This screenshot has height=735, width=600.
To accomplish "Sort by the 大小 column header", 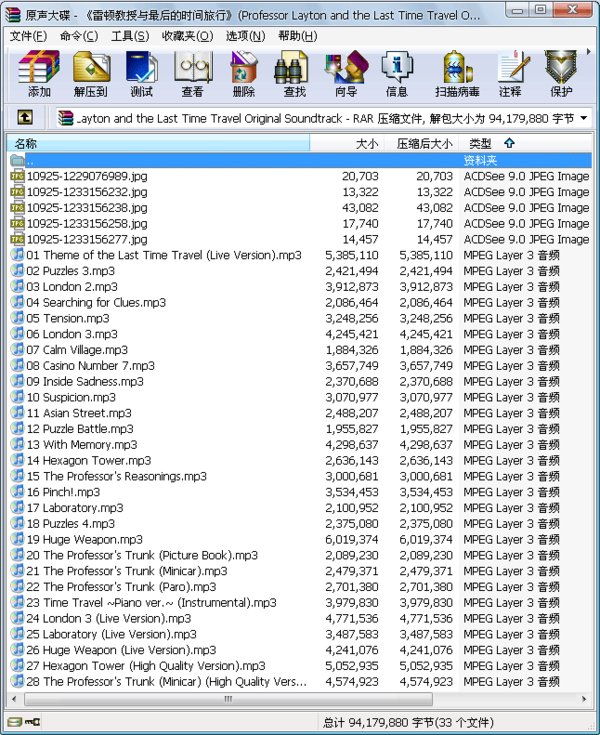I will tap(346, 143).
